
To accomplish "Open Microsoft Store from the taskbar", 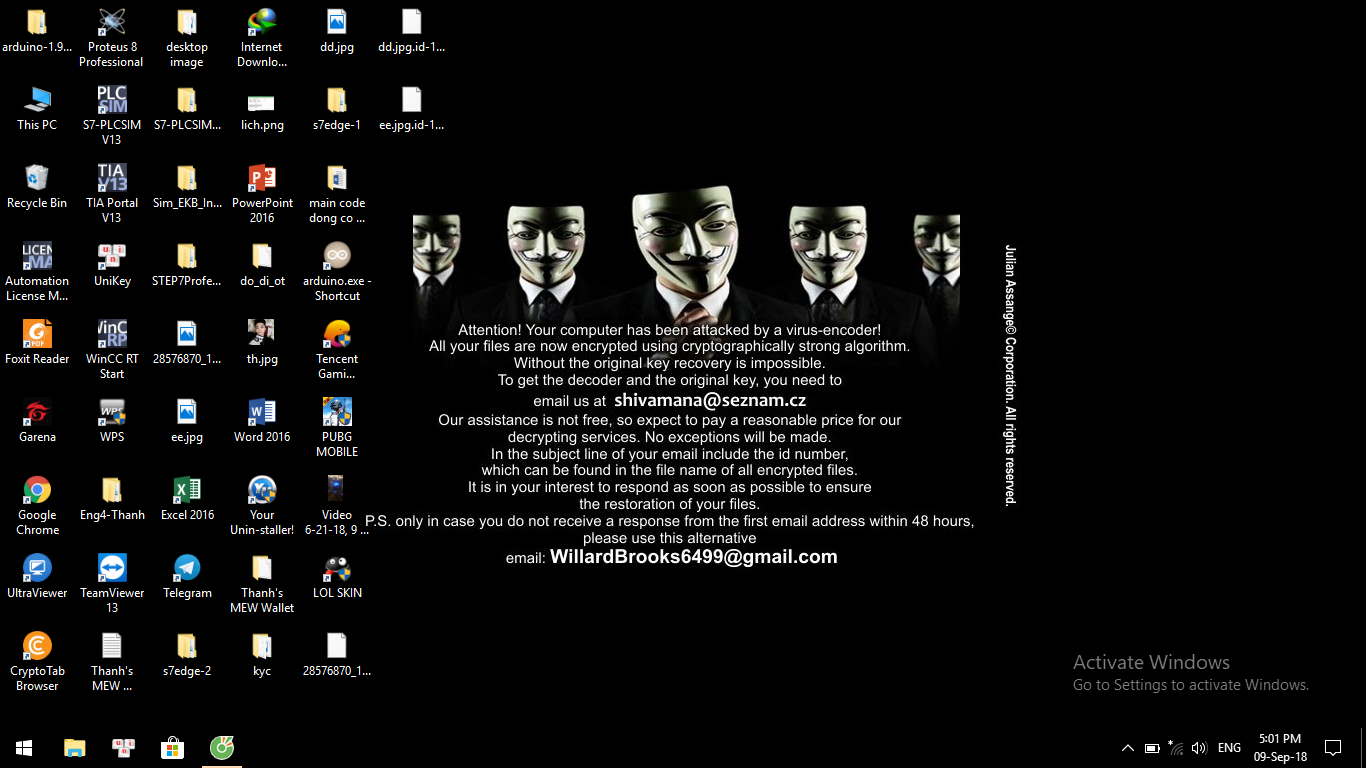I will [x=173, y=748].
